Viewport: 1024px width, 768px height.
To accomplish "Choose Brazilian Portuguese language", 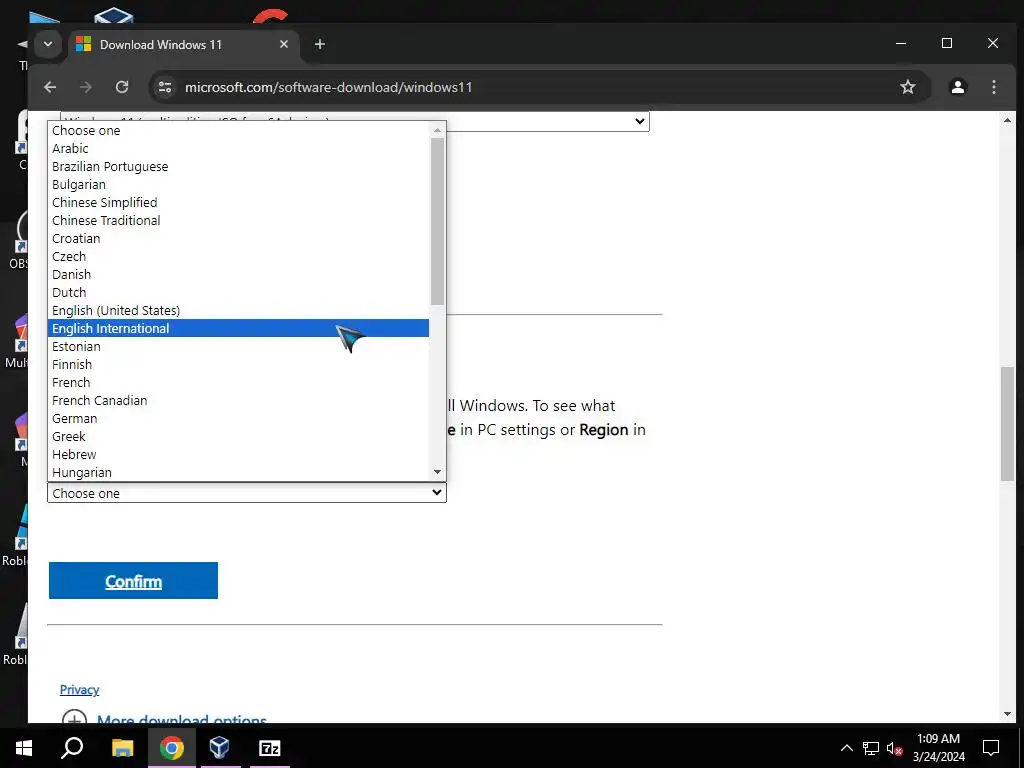I will (x=238, y=167).
